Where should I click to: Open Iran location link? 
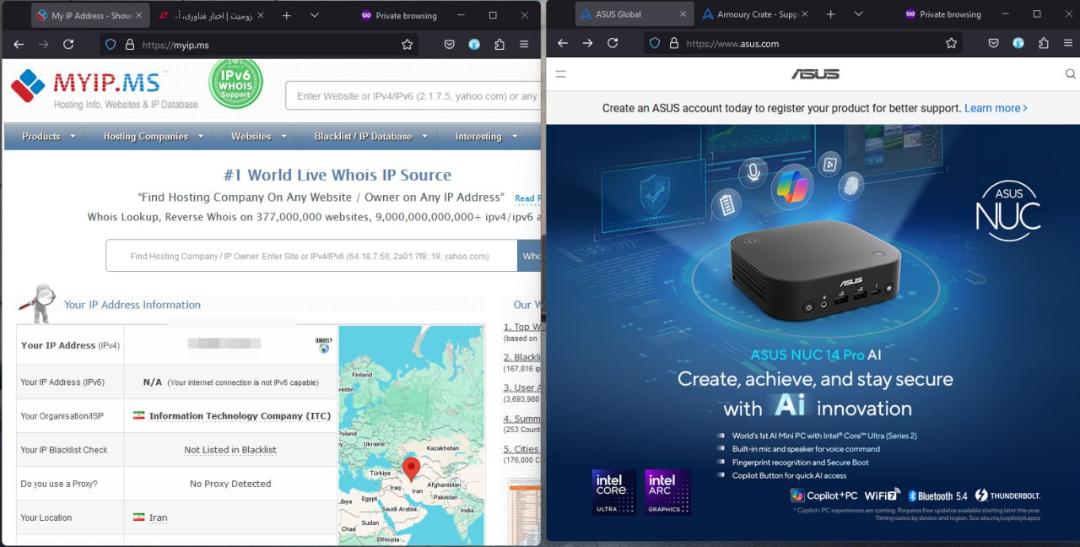158,517
